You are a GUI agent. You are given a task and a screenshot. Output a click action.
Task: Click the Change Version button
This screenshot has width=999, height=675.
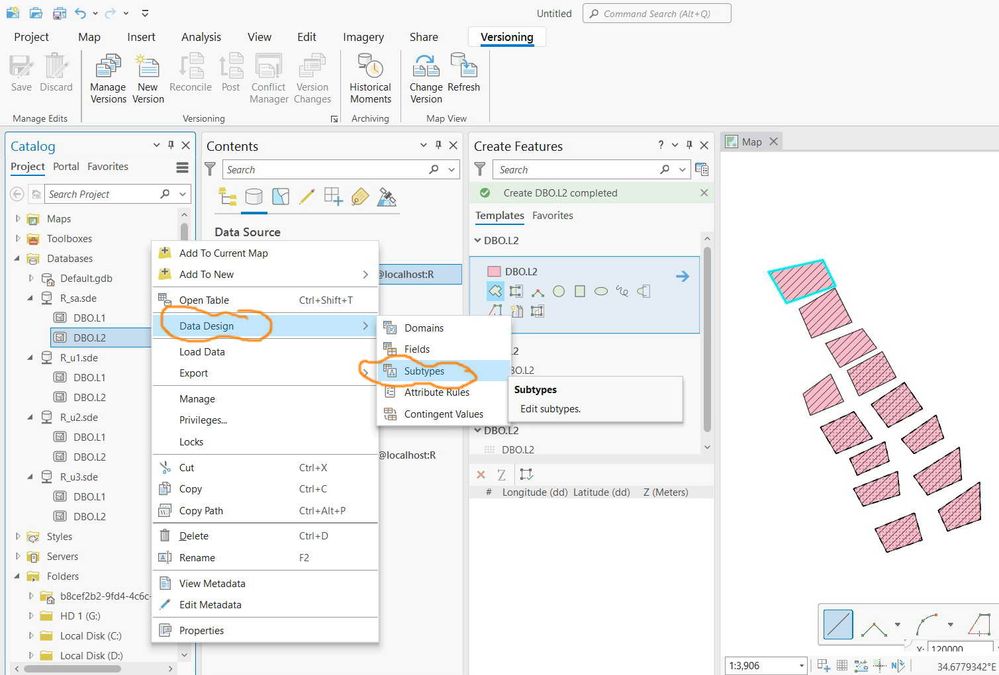(426, 79)
